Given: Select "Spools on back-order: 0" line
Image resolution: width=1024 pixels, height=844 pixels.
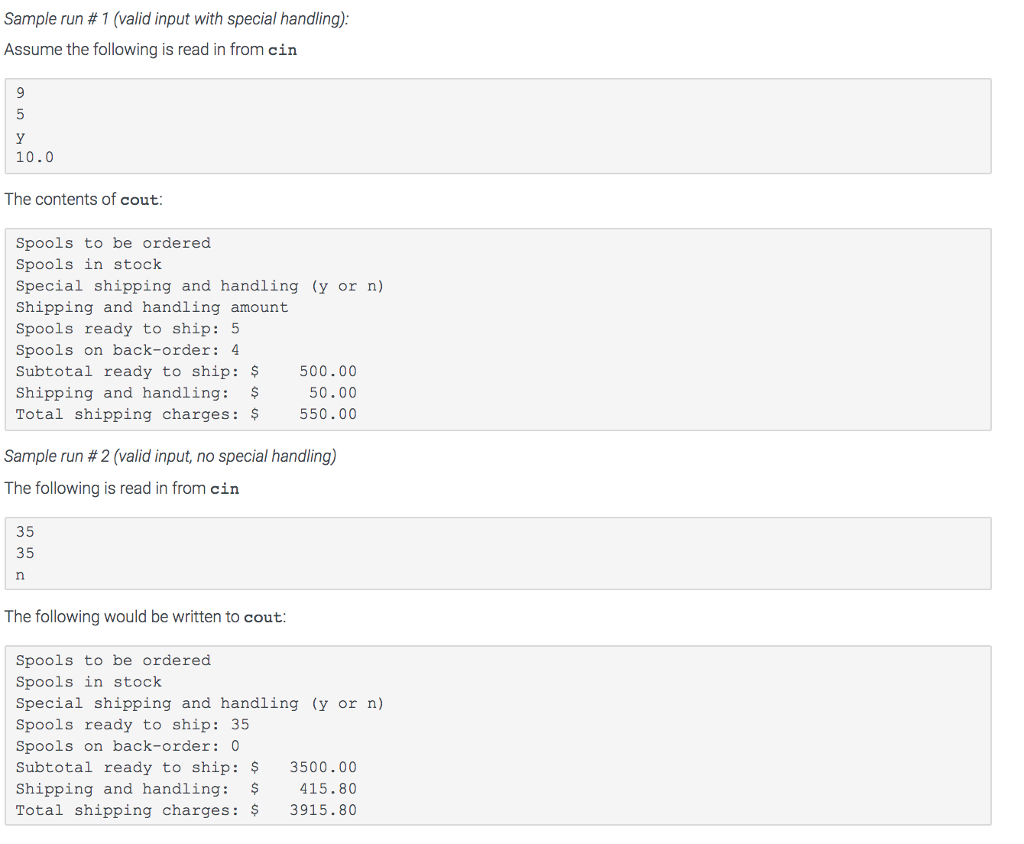Looking at the screenshot, I should [x=125, y=745].
